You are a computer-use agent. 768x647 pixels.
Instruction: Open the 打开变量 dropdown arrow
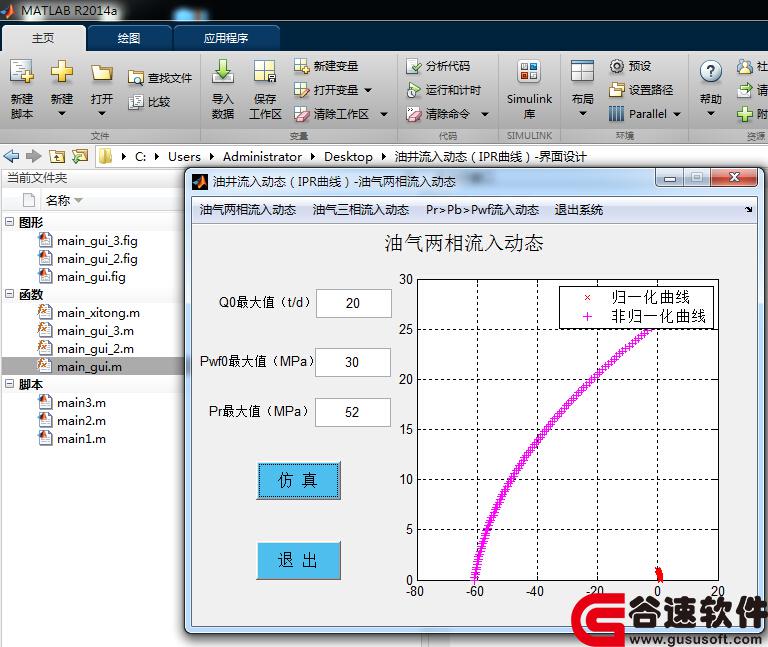click(368, 90)
